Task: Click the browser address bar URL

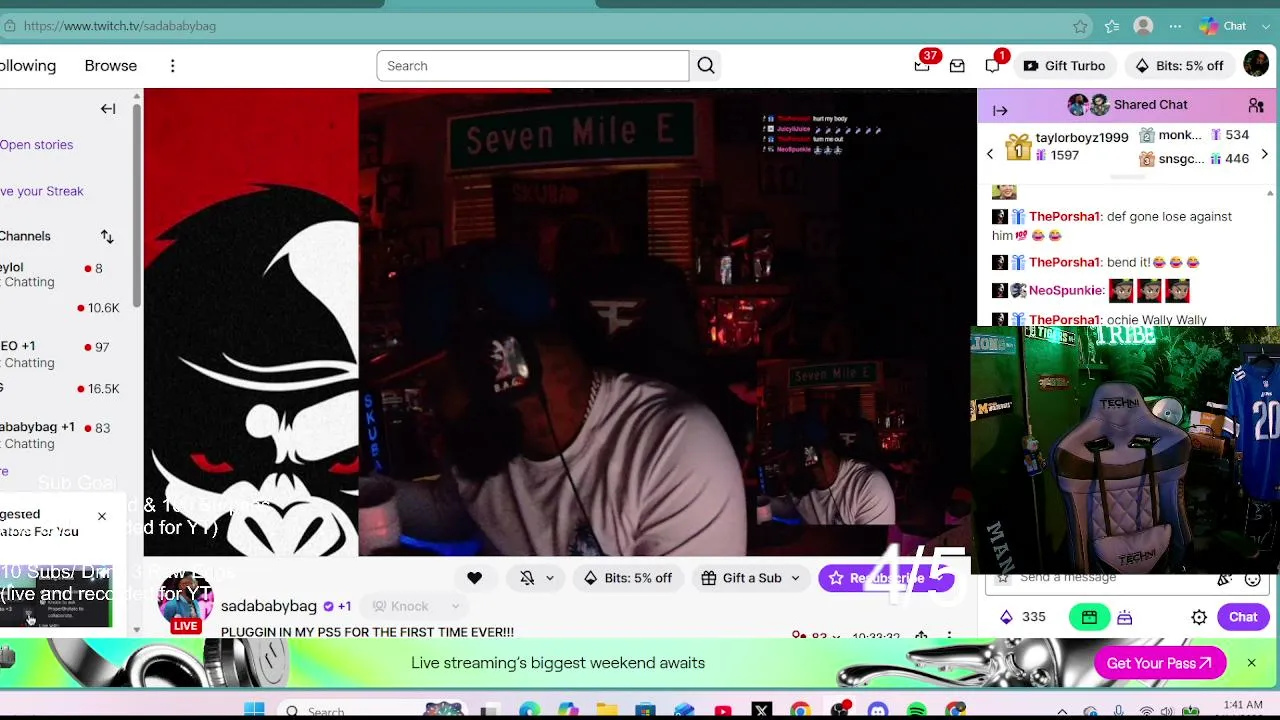Action: coord(120,26)
